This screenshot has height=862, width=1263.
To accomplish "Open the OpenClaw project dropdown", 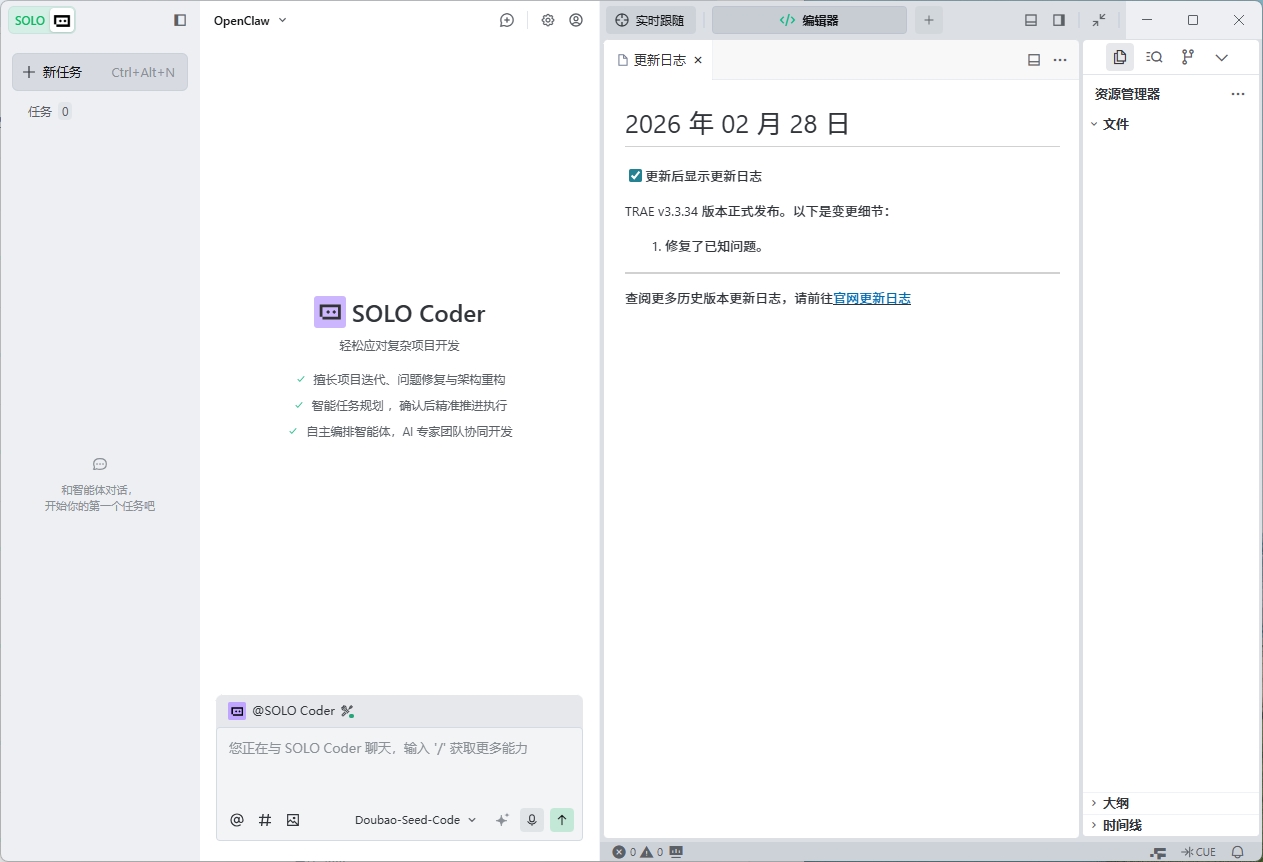I will coord(250,20).
